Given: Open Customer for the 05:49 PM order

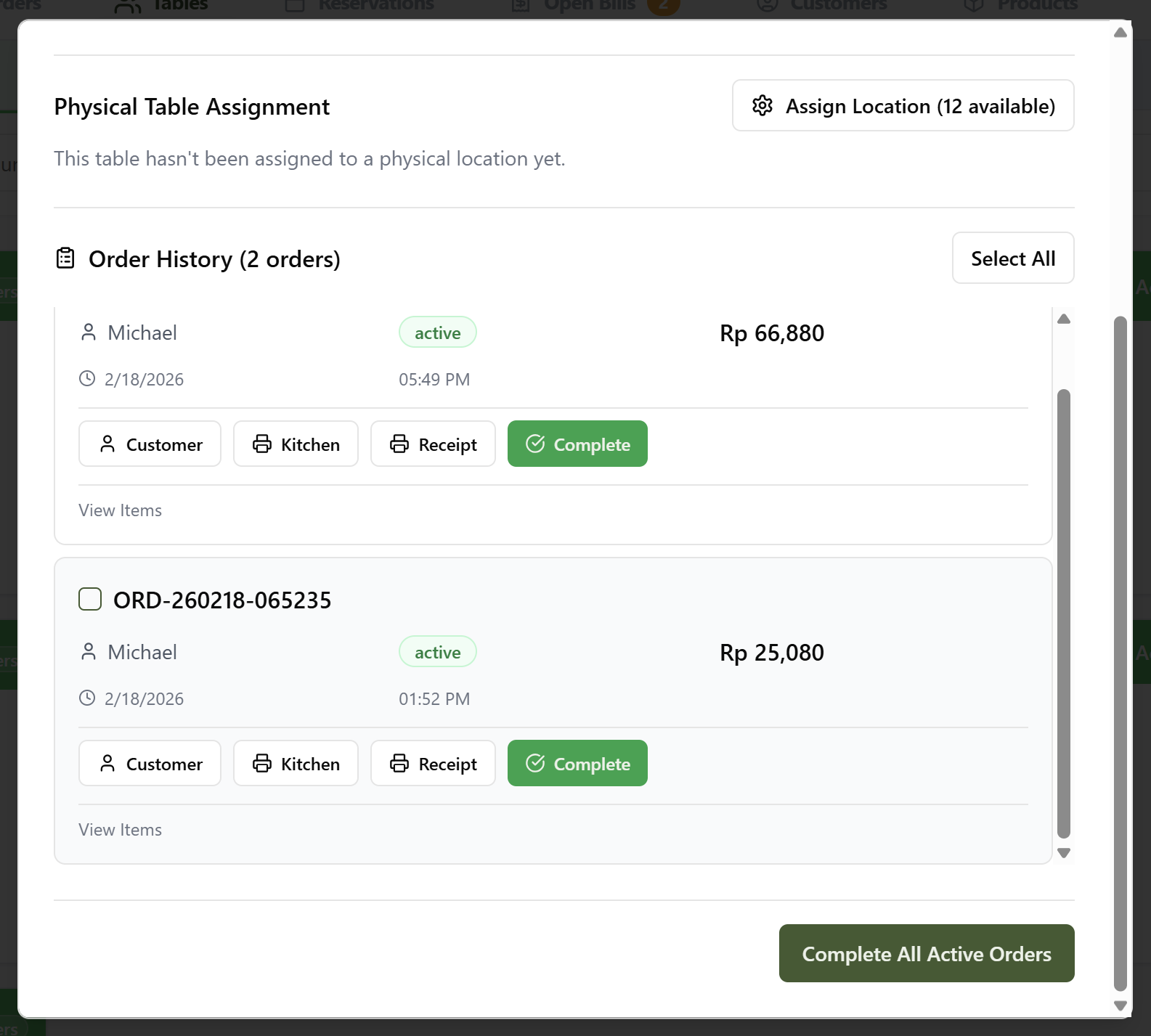Looking at the screenshot, I should [x=150, y=444].
